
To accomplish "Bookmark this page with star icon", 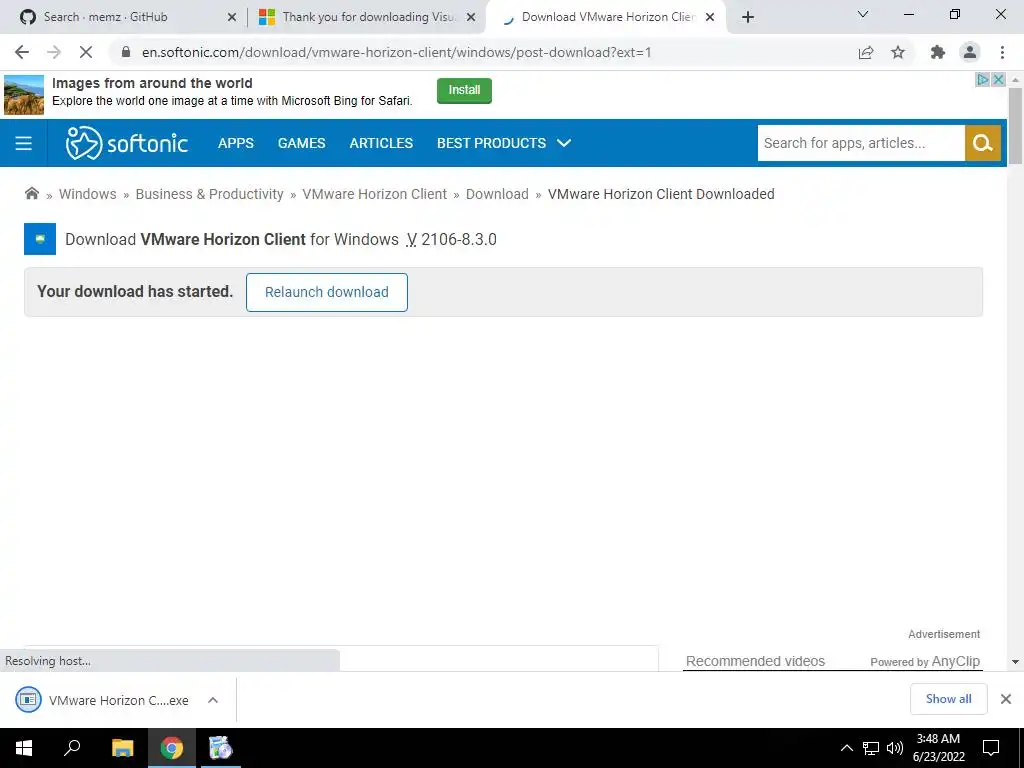I will 898,52.
